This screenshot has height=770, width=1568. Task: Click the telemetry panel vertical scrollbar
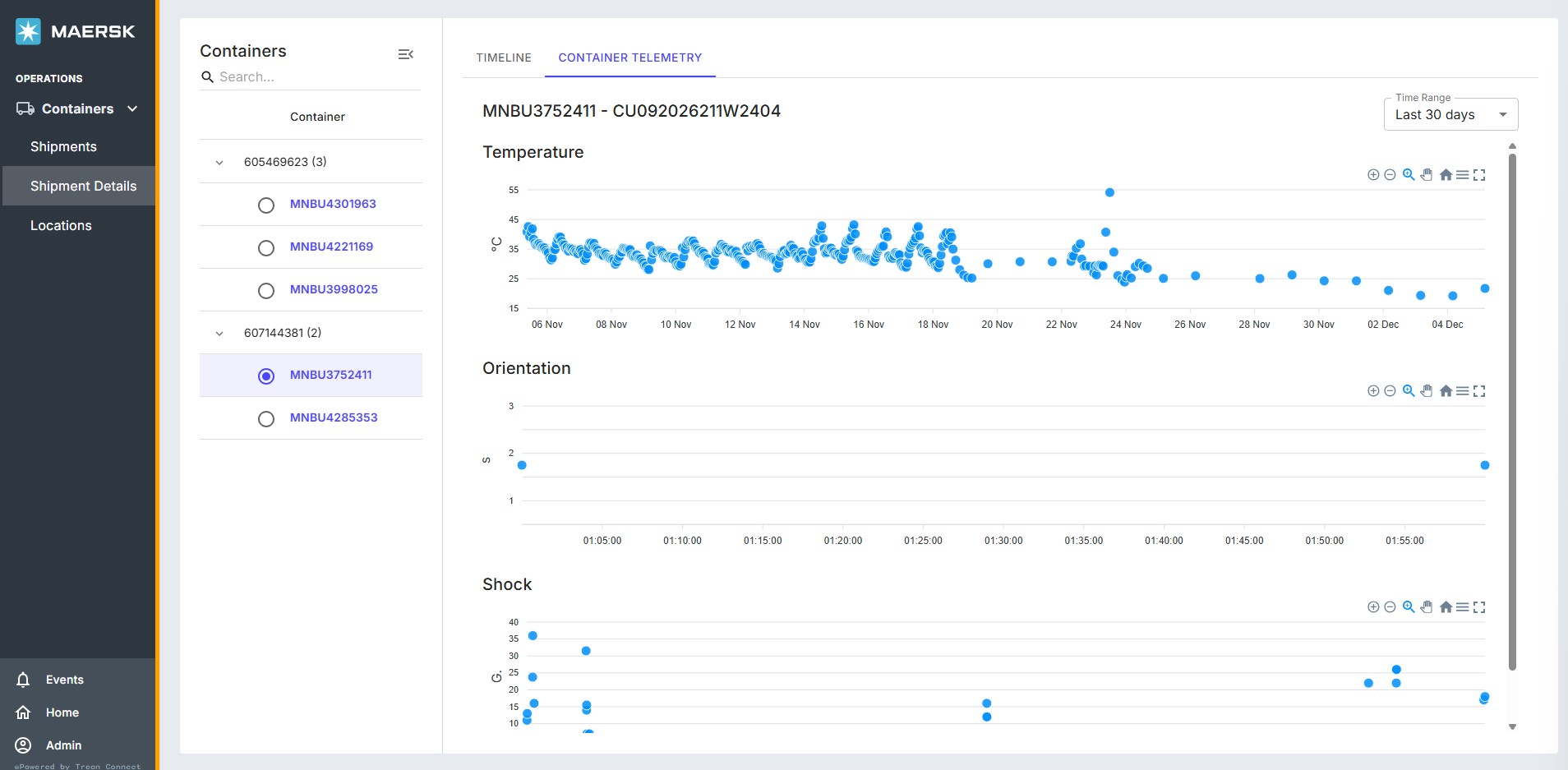pos(1512,411)
